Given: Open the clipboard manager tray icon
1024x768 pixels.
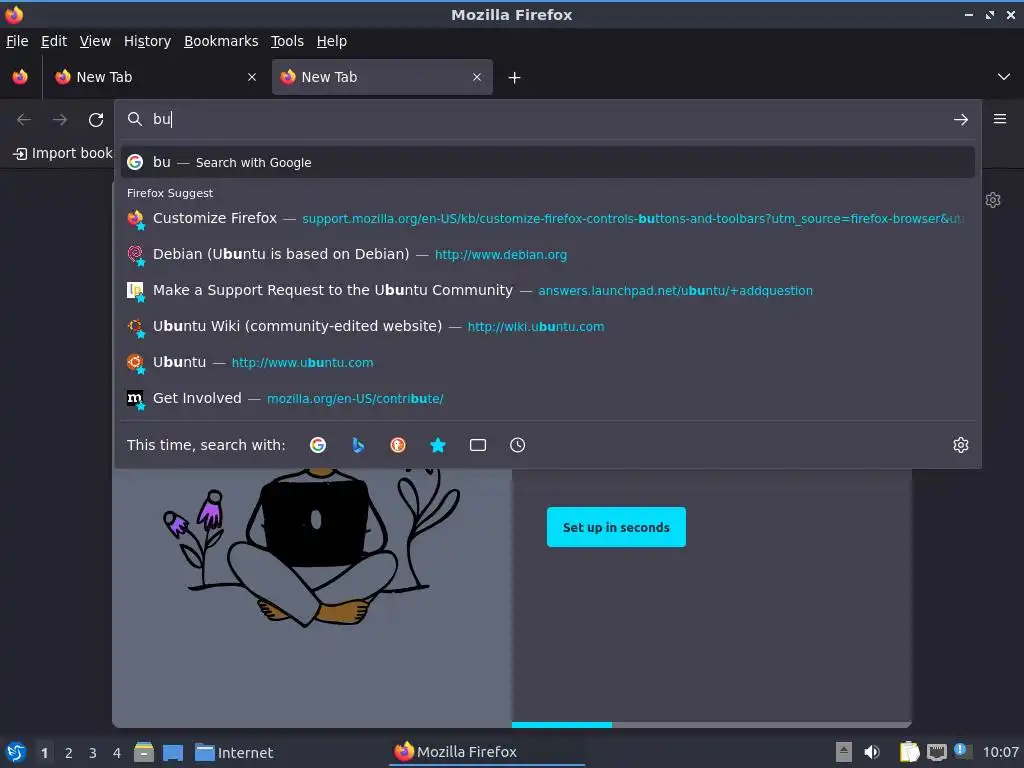Looking at the screenshot, I should click(x=910, y=752).
